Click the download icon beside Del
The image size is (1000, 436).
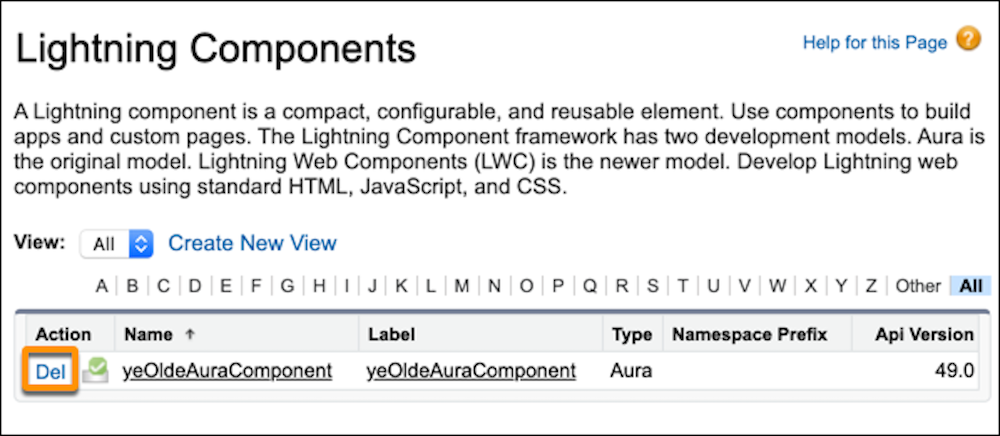click(95, 371)
